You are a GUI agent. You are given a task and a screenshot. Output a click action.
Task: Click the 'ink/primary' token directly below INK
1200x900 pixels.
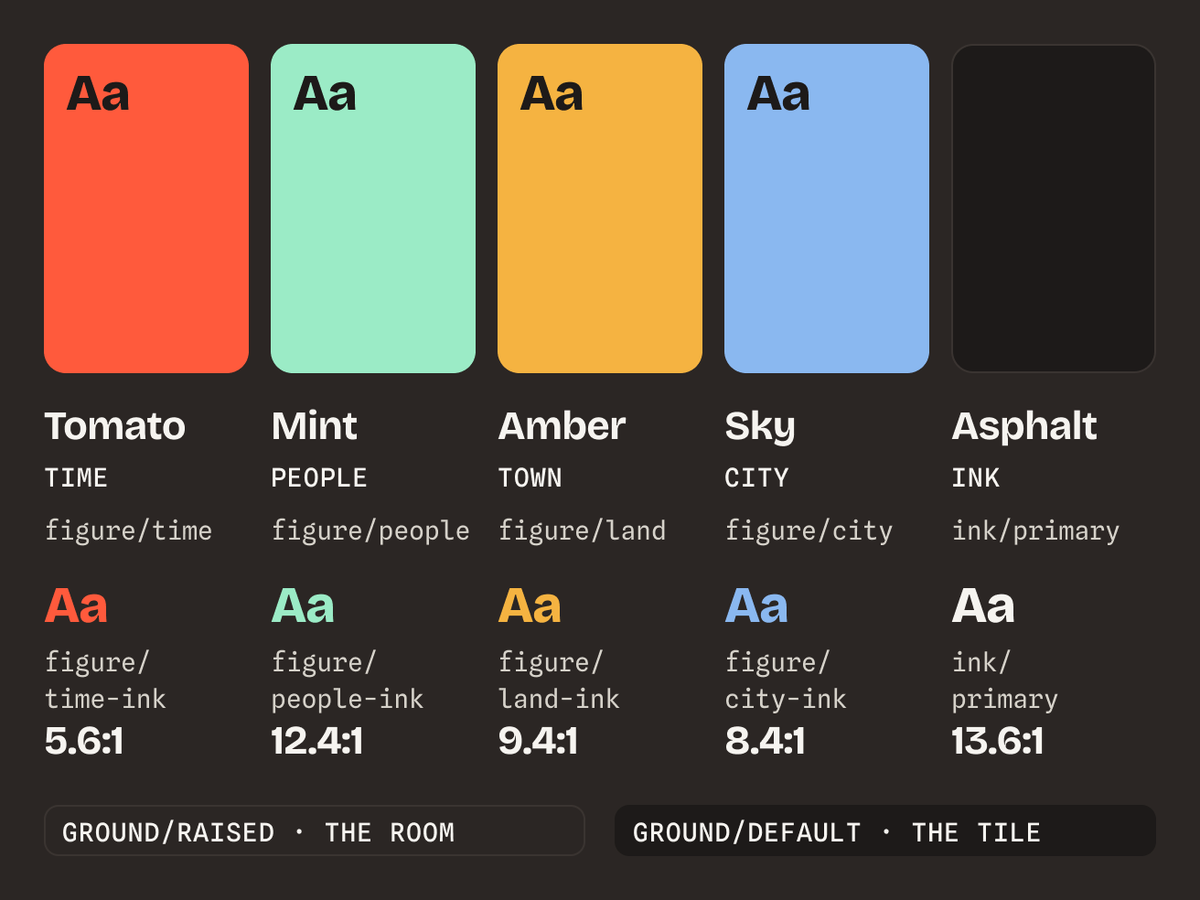click(x=1036, y=530)
